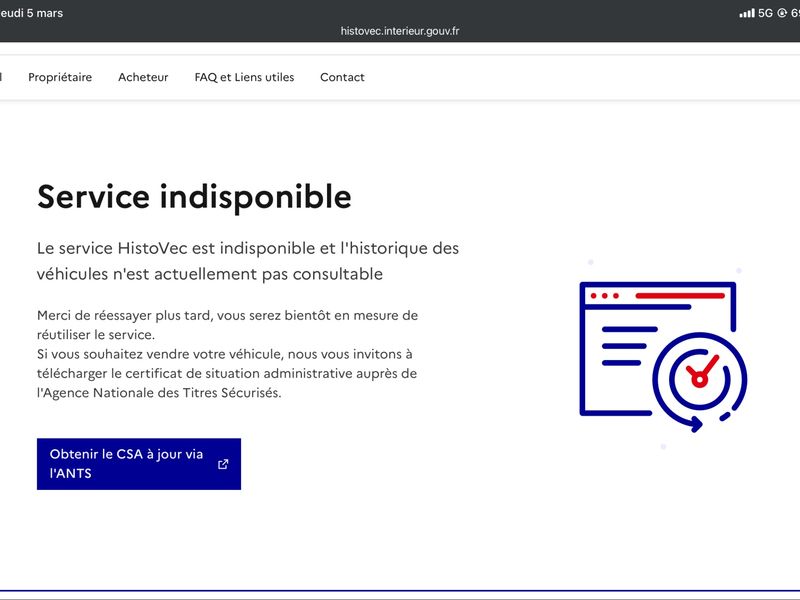Tap the date 'jeudi 5 mars'

coord(31,13)
